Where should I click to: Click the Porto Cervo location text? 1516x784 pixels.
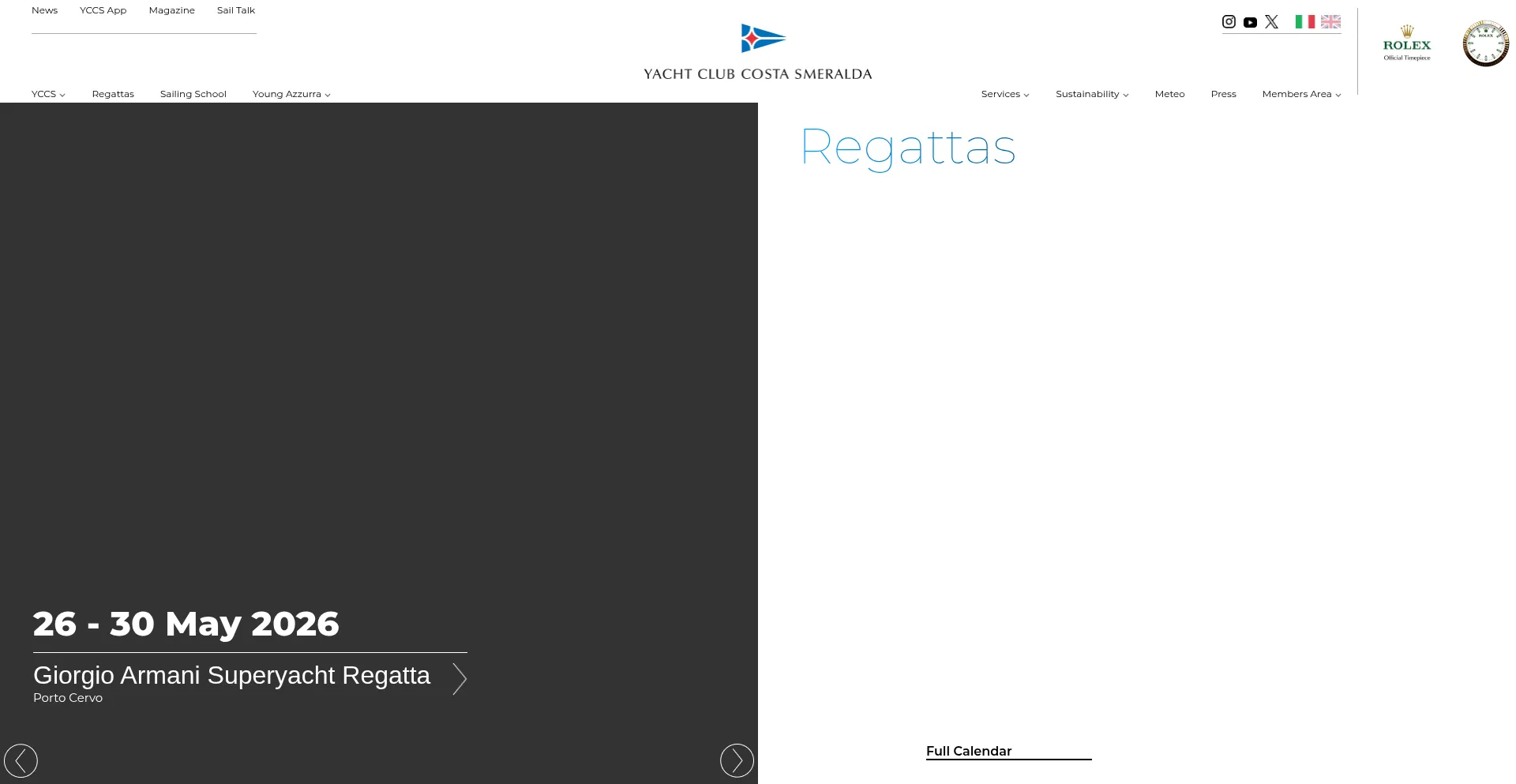(68, 698)
